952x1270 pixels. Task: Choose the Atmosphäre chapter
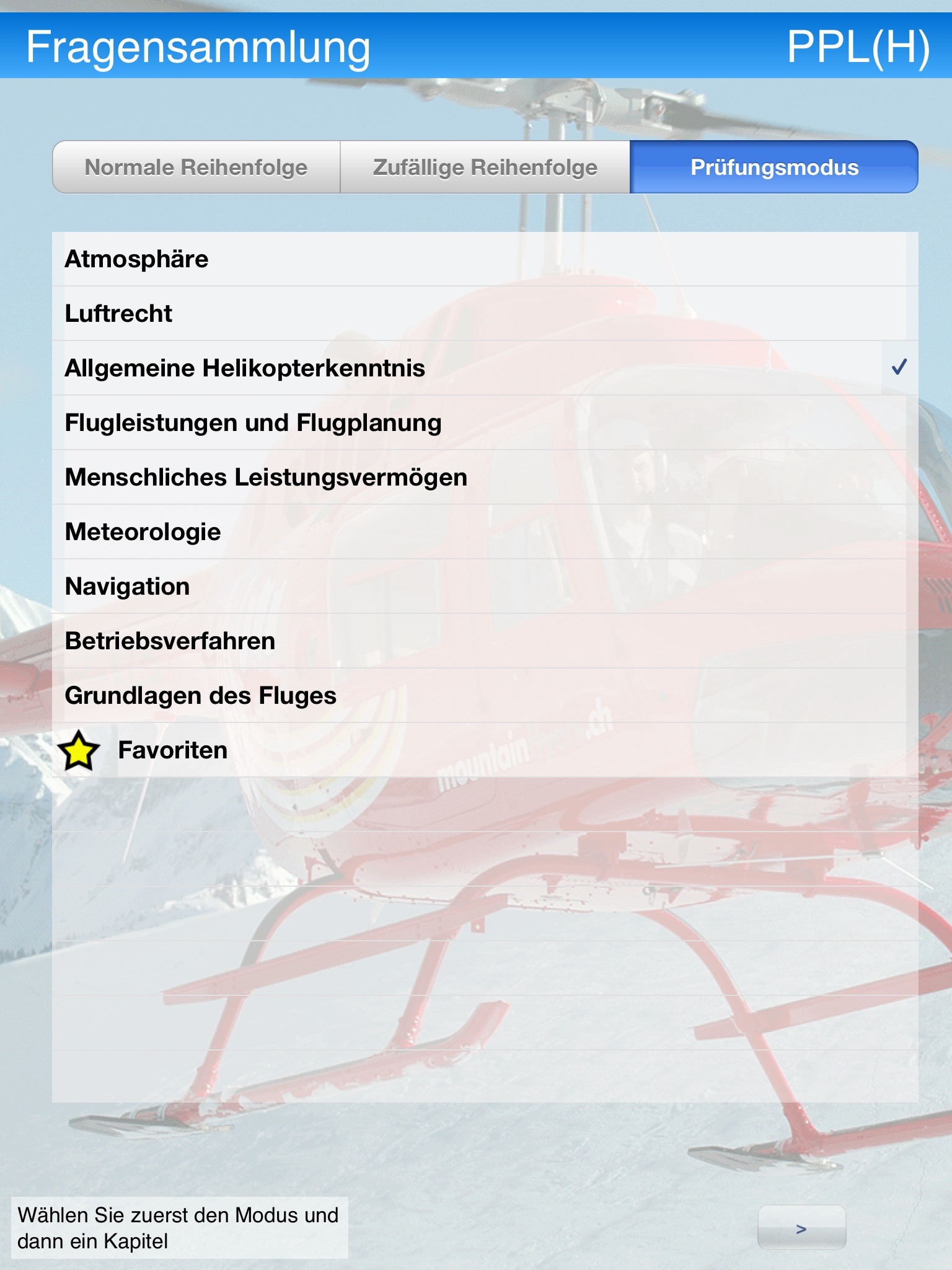(485, 259)
